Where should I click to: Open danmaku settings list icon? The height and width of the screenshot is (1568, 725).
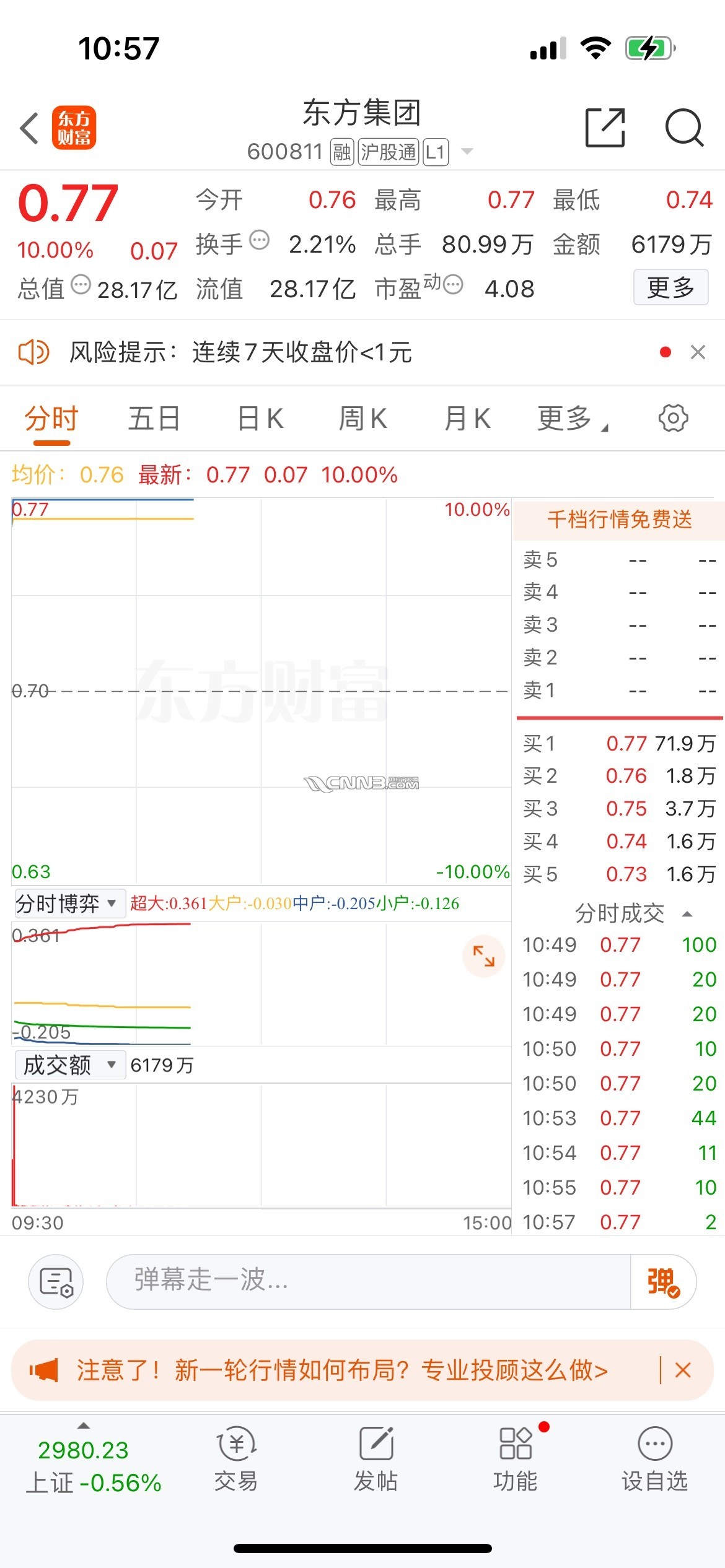pos(56,1282)
